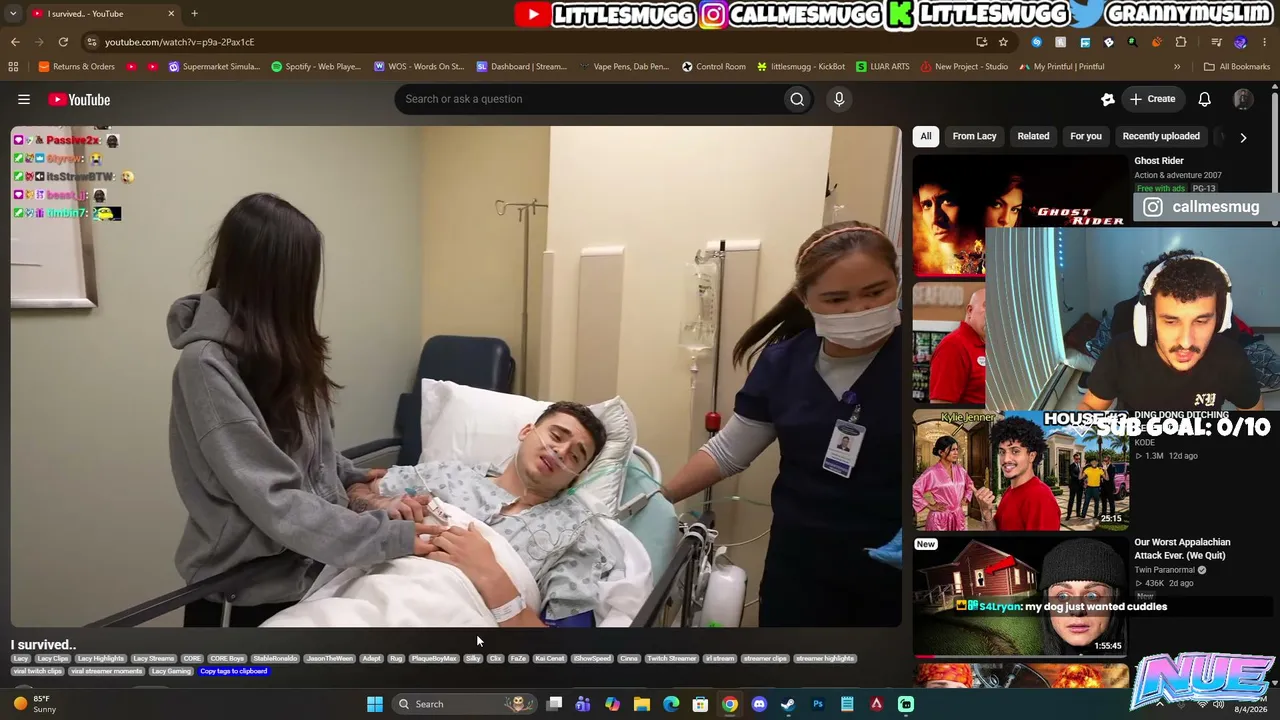Open the YouTube account avatar menu
Viewport: 1280px width, 720px height.
1243,99
